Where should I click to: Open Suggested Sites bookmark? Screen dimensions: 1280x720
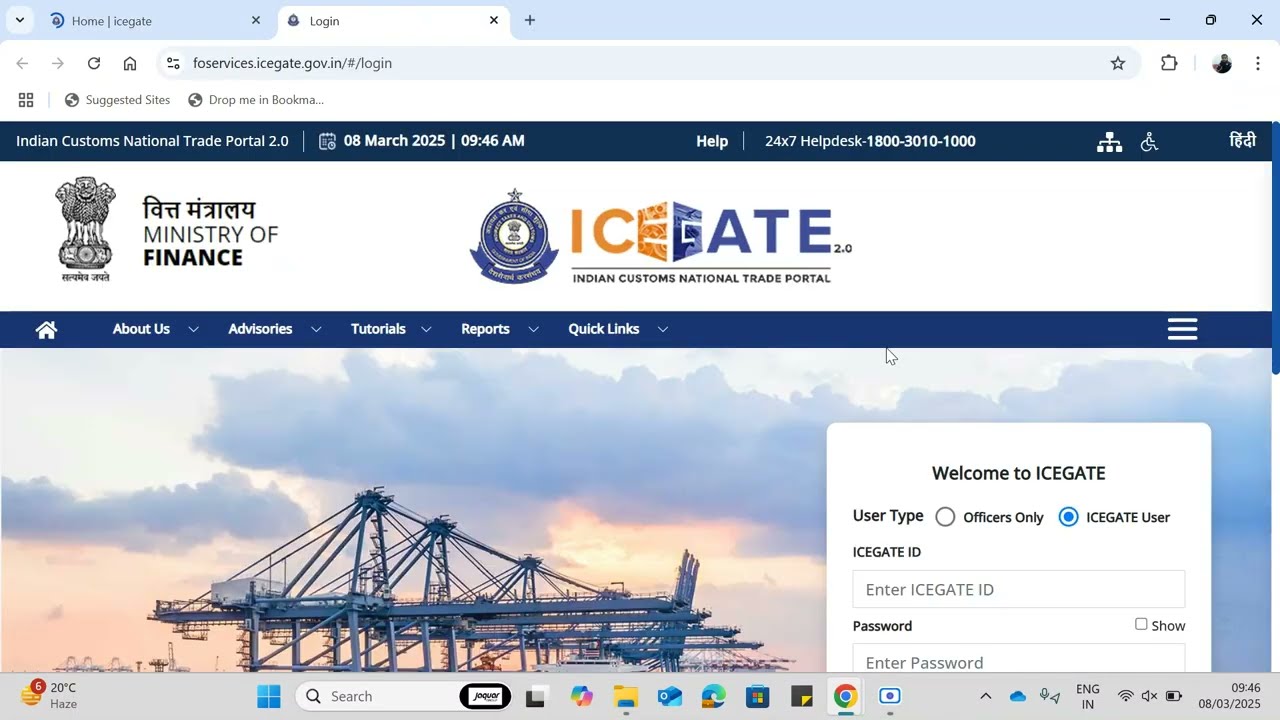pyautogui.click(x=117, y=100)
